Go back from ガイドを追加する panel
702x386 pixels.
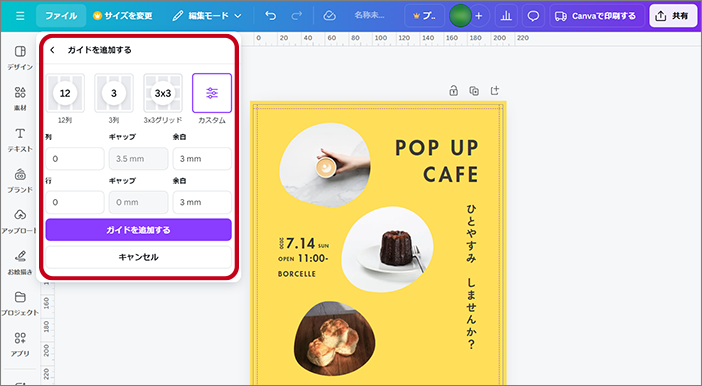pyautogui.click(x=53, y=50)
